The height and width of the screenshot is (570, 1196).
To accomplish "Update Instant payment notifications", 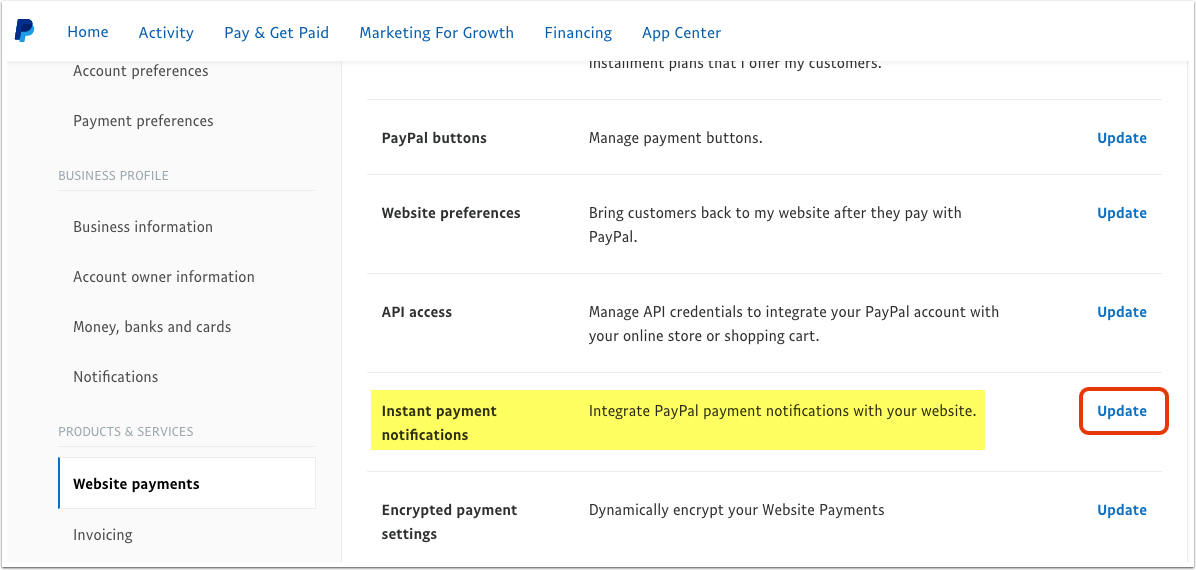I will (x=1122, y=411).
